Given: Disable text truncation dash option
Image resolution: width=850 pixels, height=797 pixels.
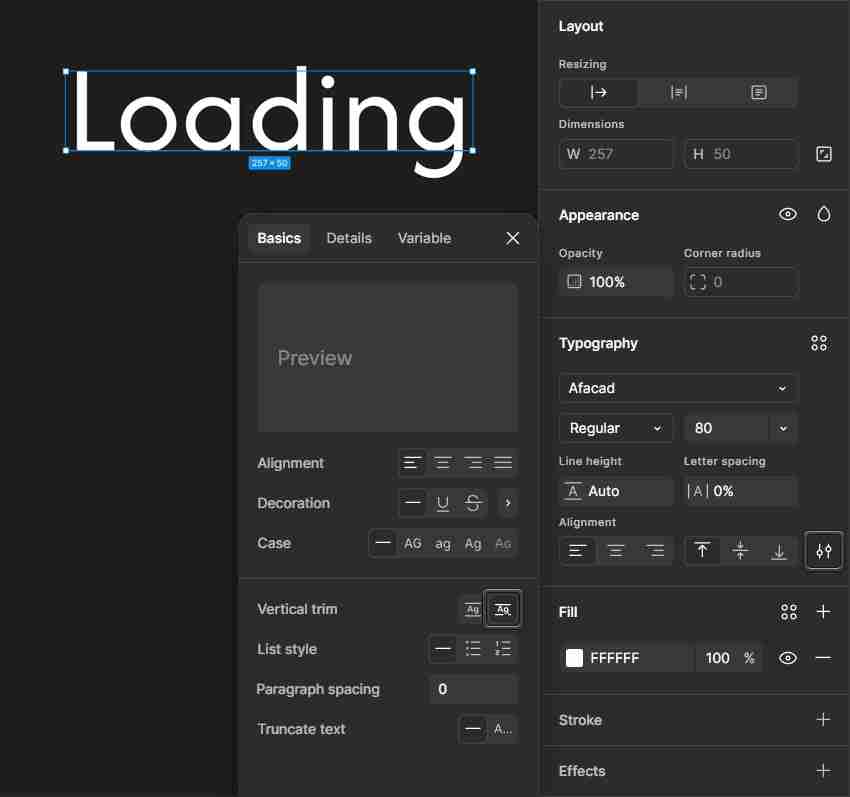Looking at the screenshot, I should [x=473, y=729].
